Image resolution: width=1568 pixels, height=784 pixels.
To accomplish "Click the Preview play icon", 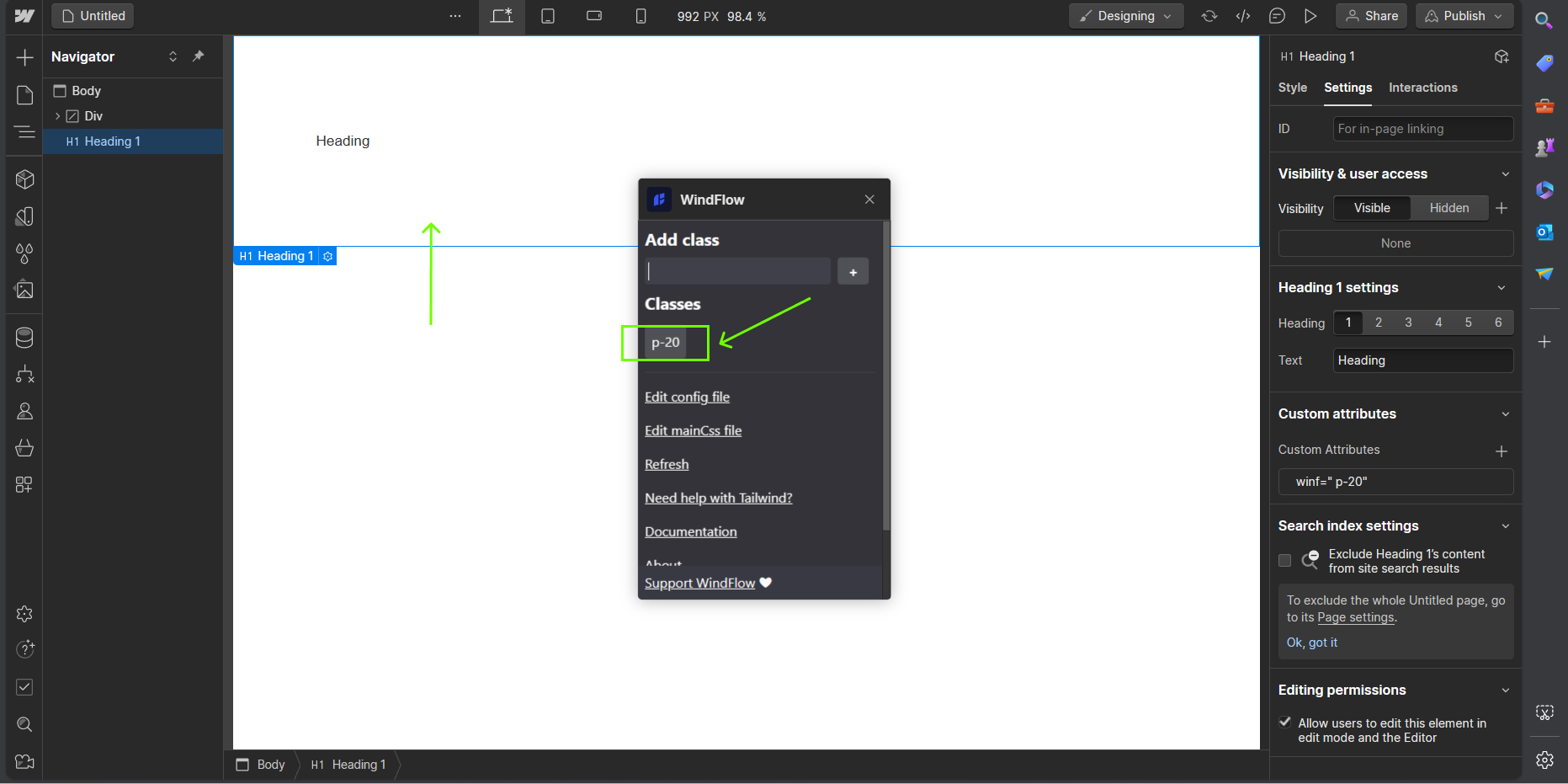I will tap(1310, 16).
